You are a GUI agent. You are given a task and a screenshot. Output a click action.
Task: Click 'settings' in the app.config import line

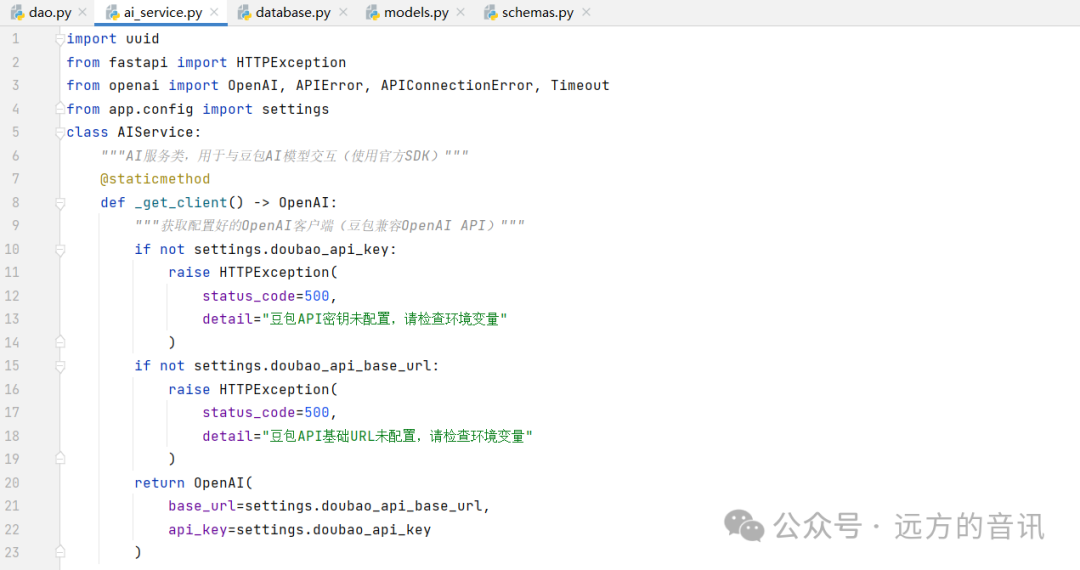coord(295,109)
